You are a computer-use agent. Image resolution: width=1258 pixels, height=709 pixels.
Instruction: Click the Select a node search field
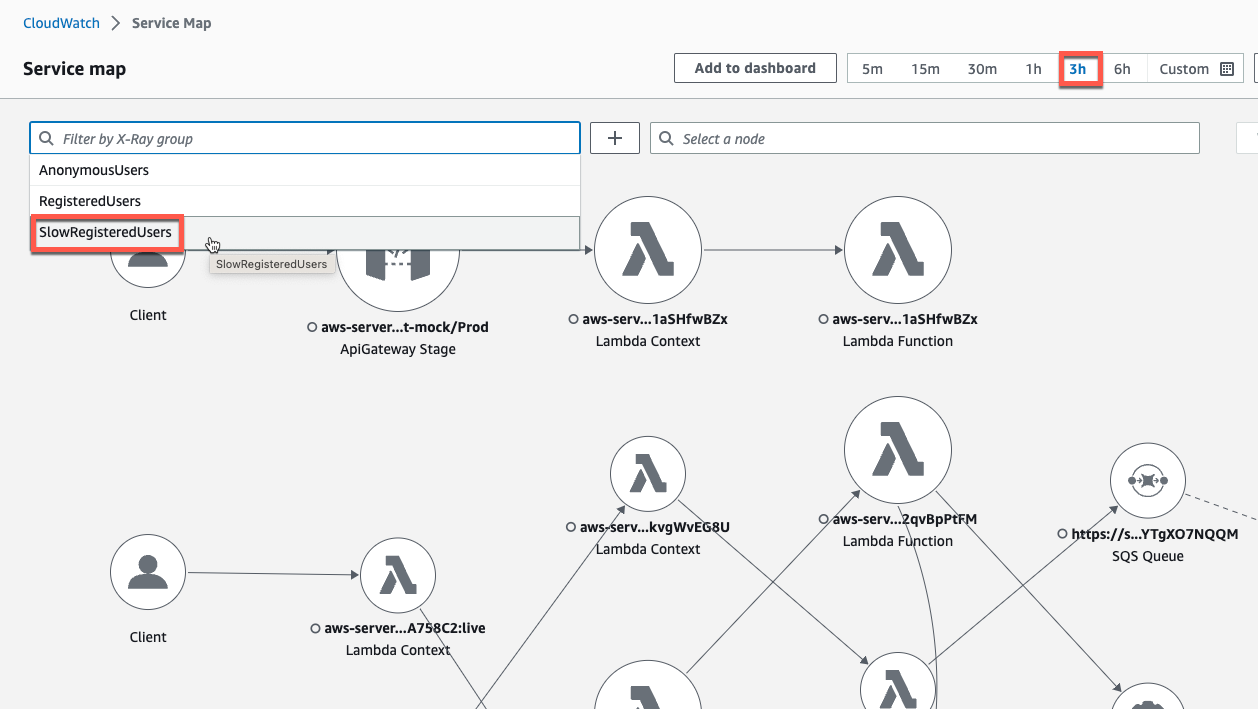pos(925,139)
